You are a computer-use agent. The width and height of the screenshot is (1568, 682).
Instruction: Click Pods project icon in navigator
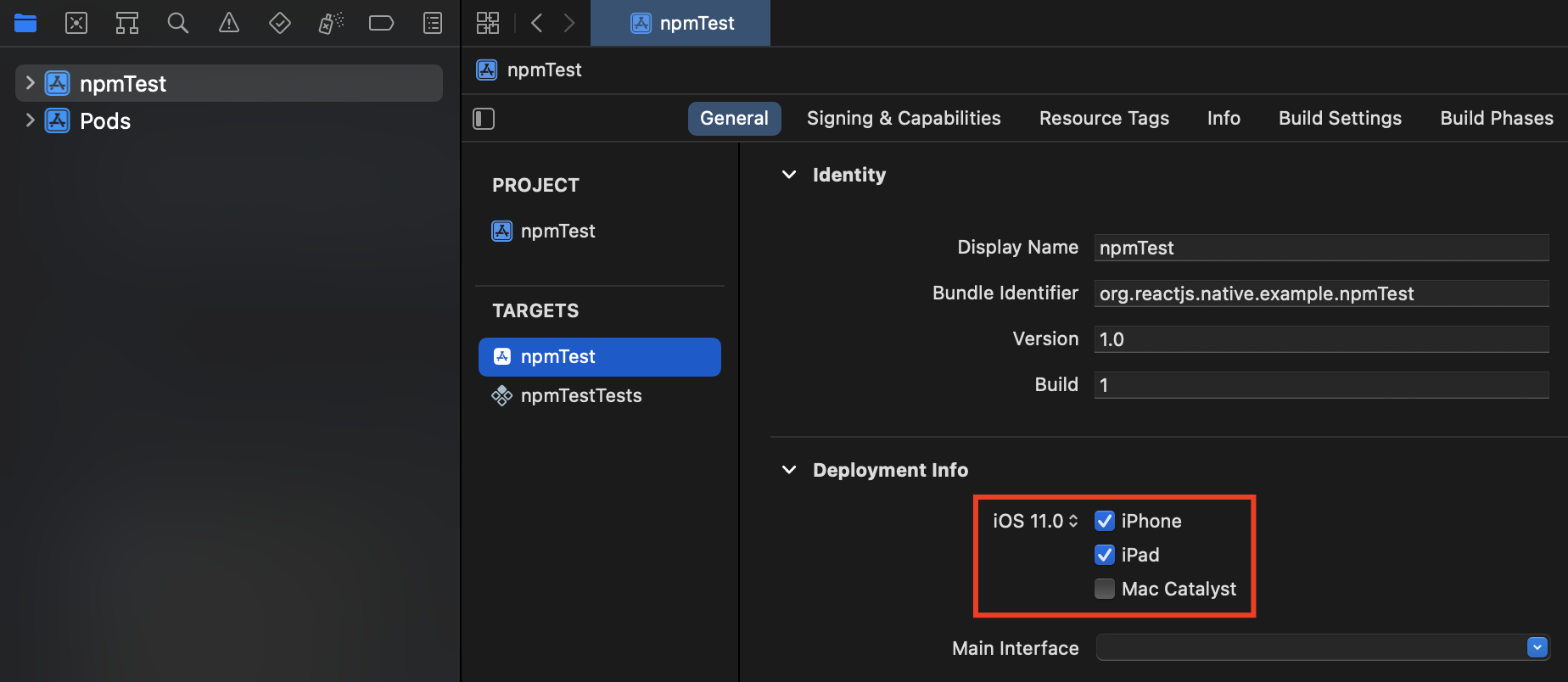tap(58, 120)
